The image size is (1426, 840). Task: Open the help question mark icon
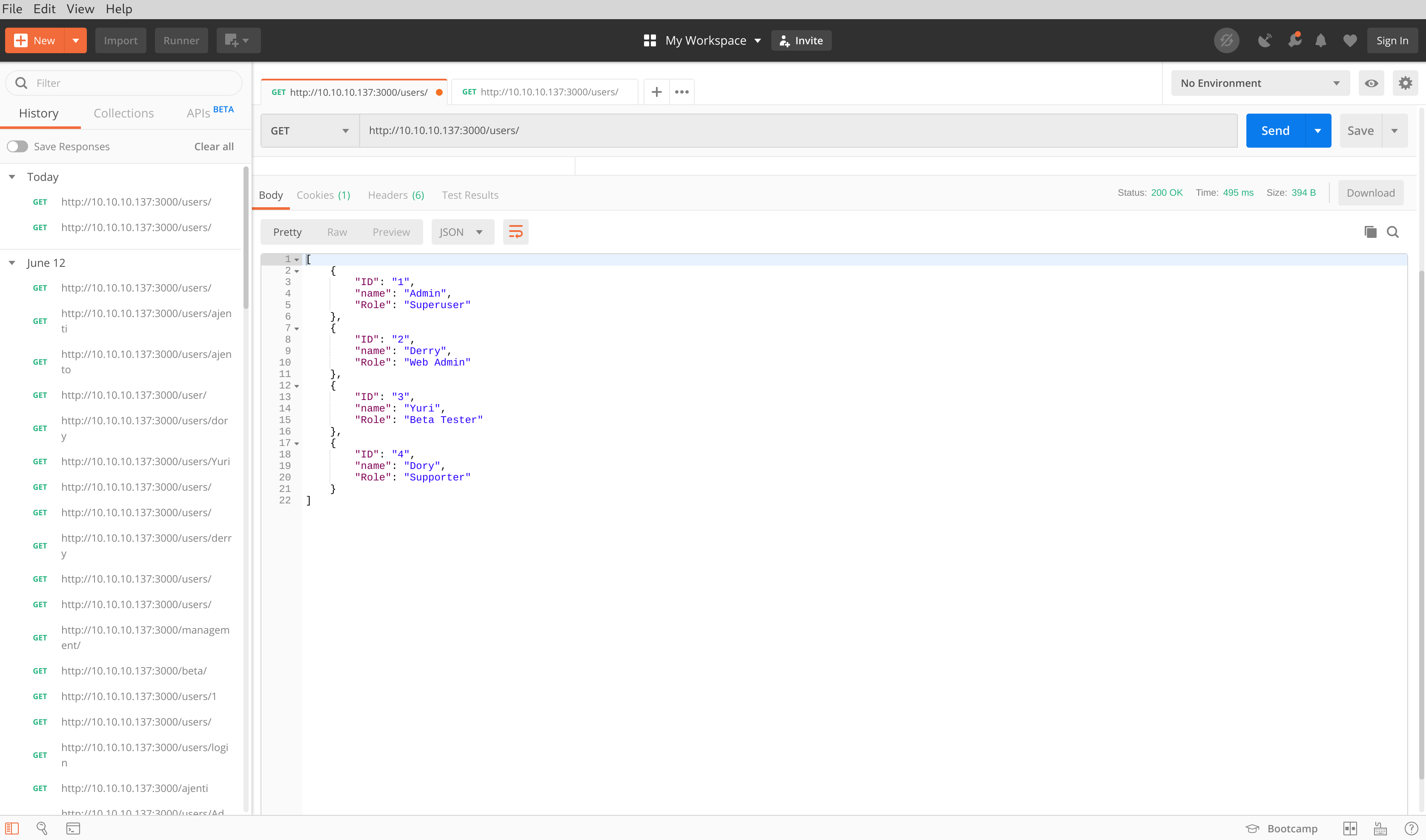[x=1411, y=828]
